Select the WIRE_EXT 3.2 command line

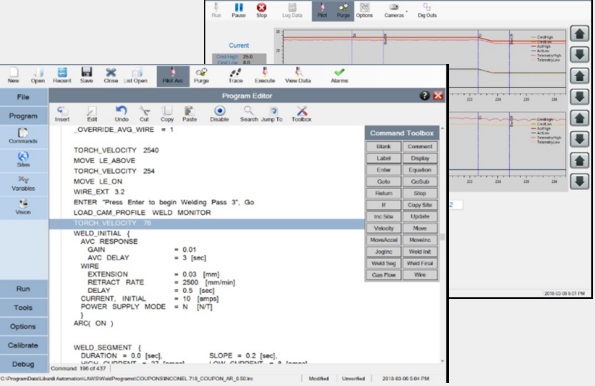coord(99,192)
